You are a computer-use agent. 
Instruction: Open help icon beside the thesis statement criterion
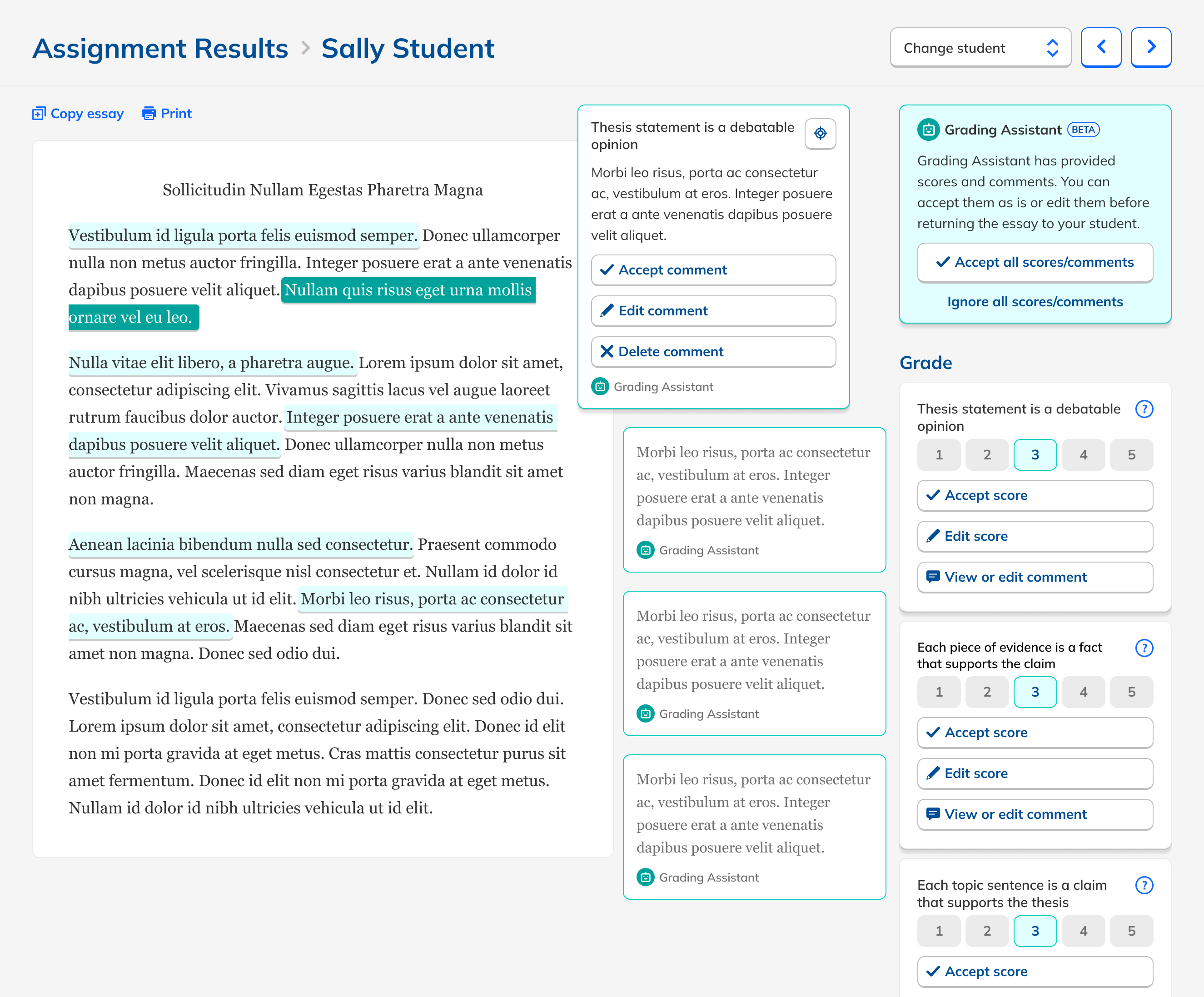(1144, 409)
